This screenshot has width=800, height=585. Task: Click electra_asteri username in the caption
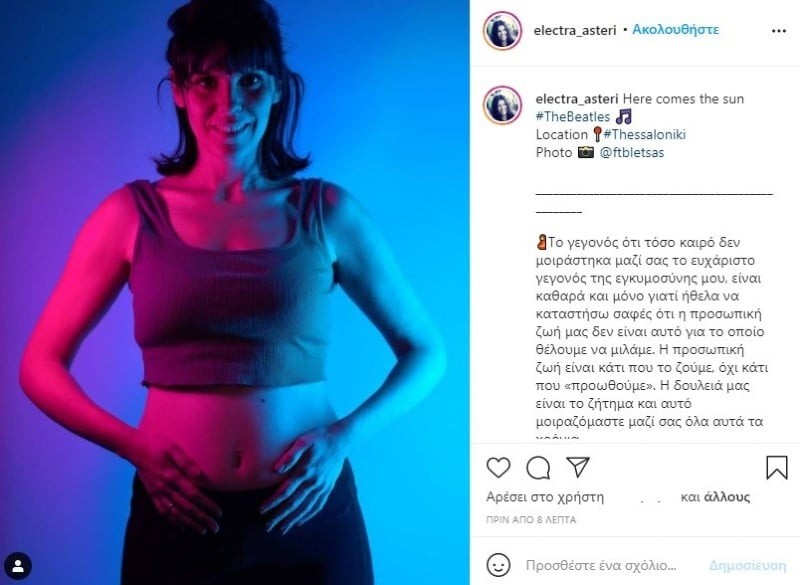[577, 99]
